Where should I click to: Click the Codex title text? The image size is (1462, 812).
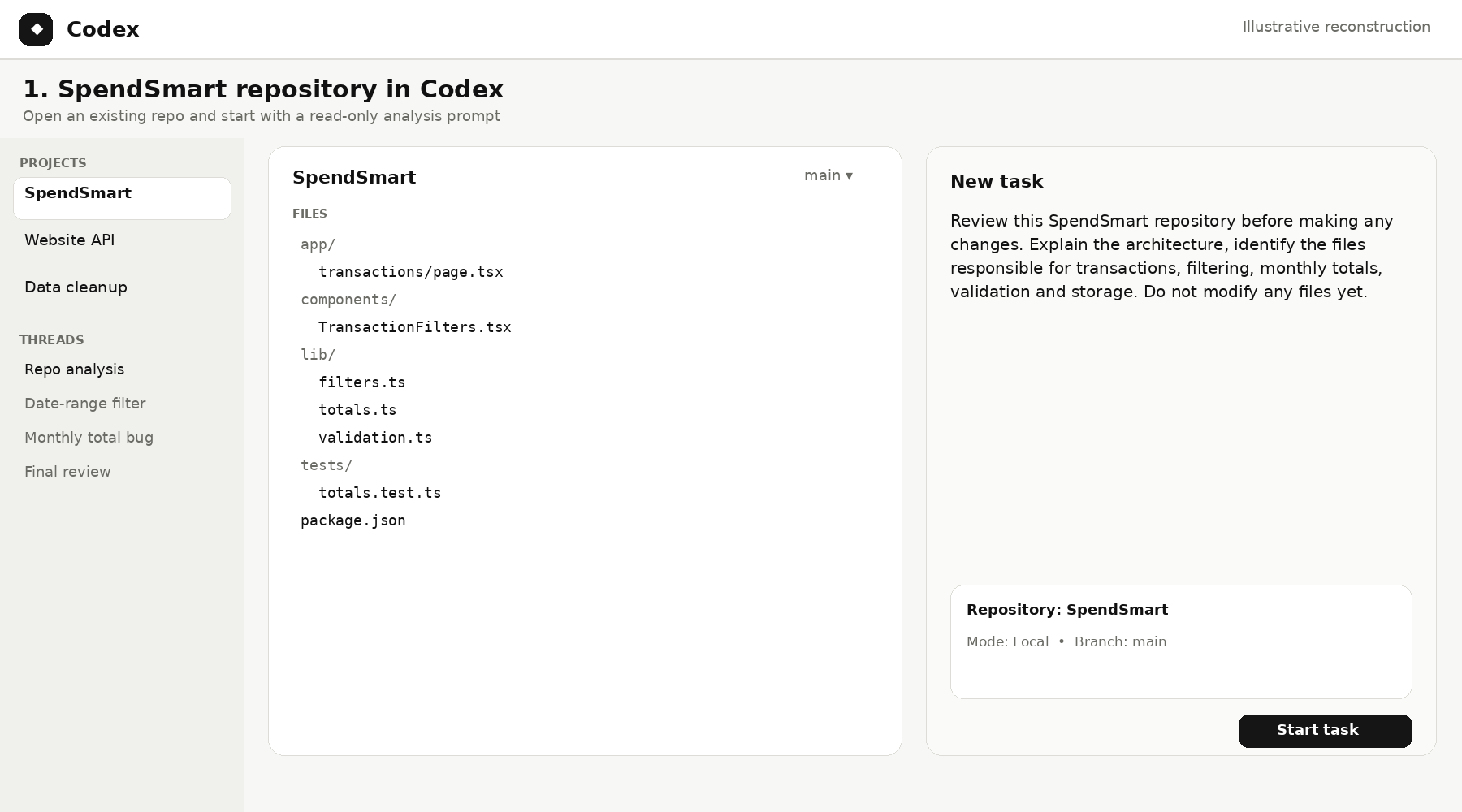[102, 29]
